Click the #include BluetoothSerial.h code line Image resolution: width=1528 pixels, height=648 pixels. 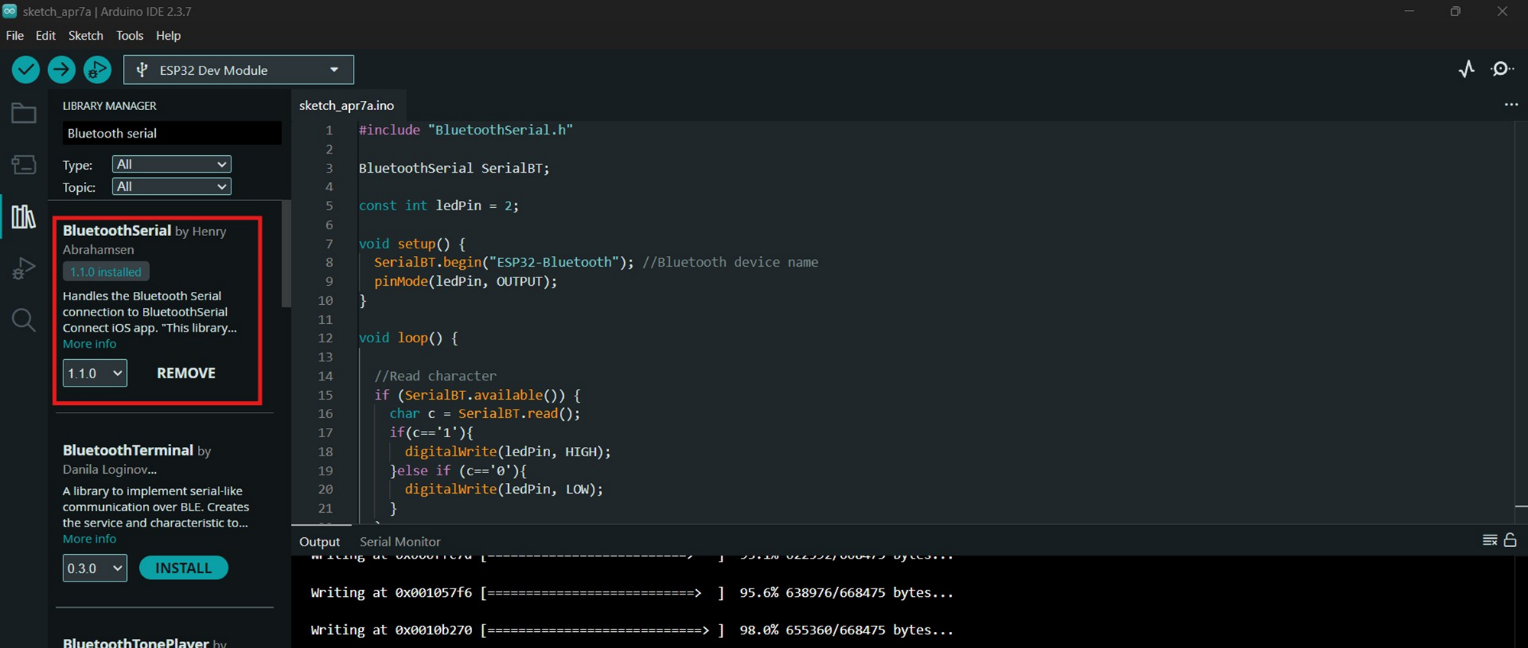[466, 130]
